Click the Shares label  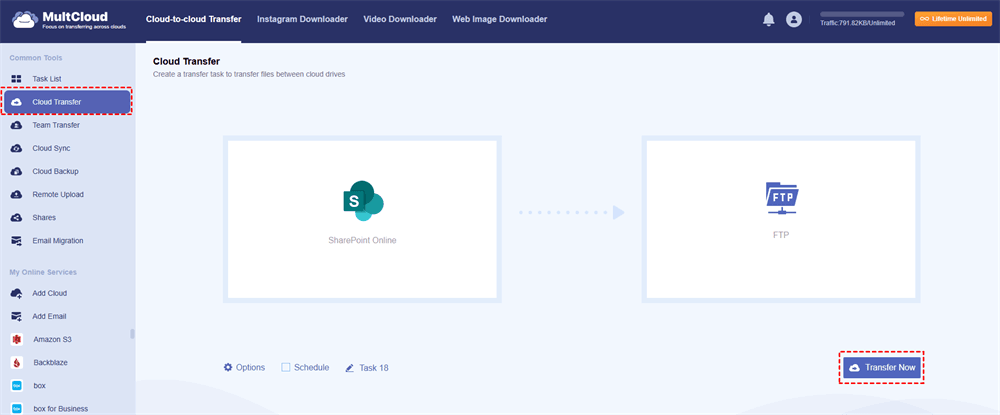coord(44,218)
